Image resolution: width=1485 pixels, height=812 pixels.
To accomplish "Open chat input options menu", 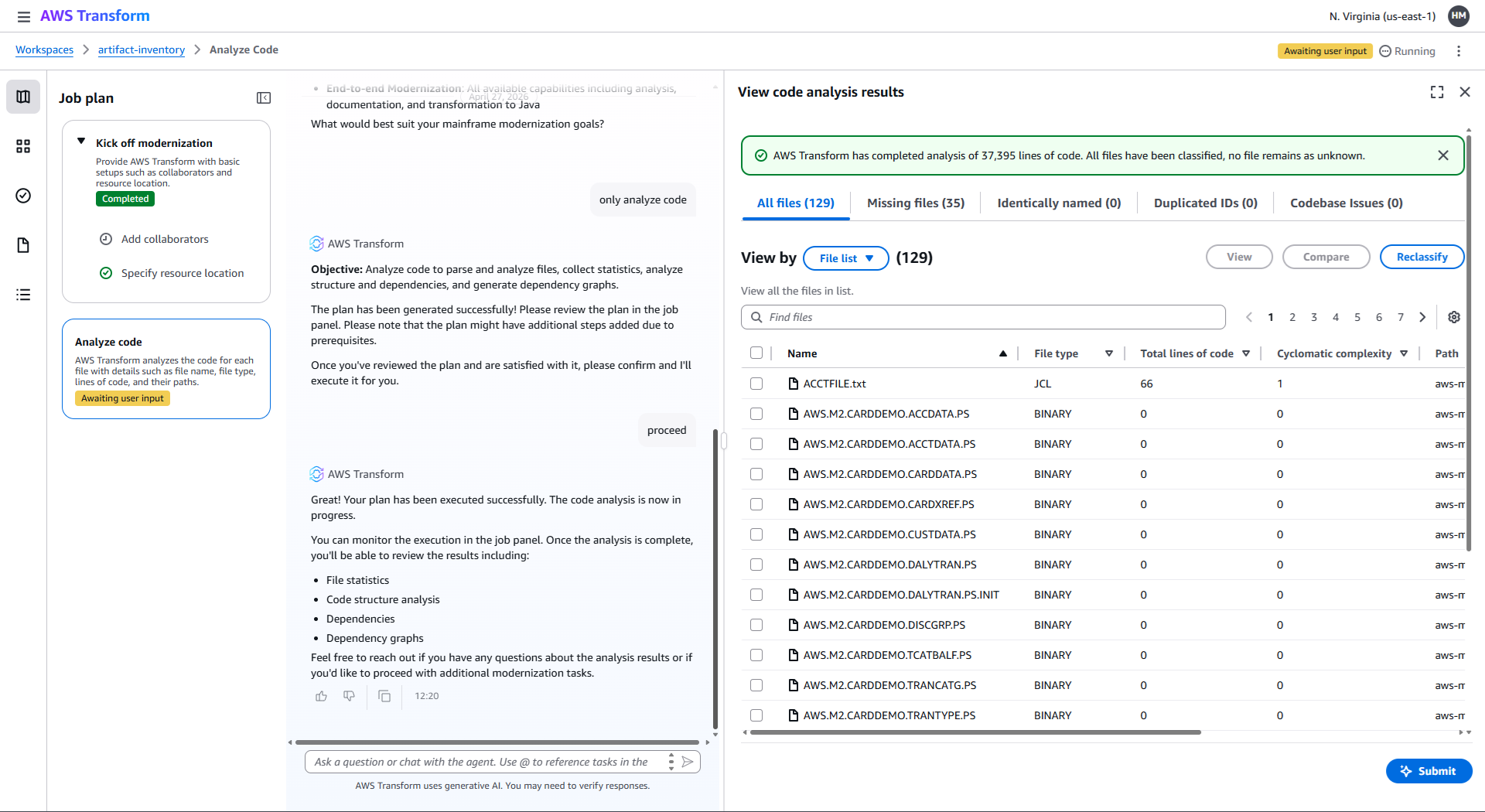I will click(671, 762).
